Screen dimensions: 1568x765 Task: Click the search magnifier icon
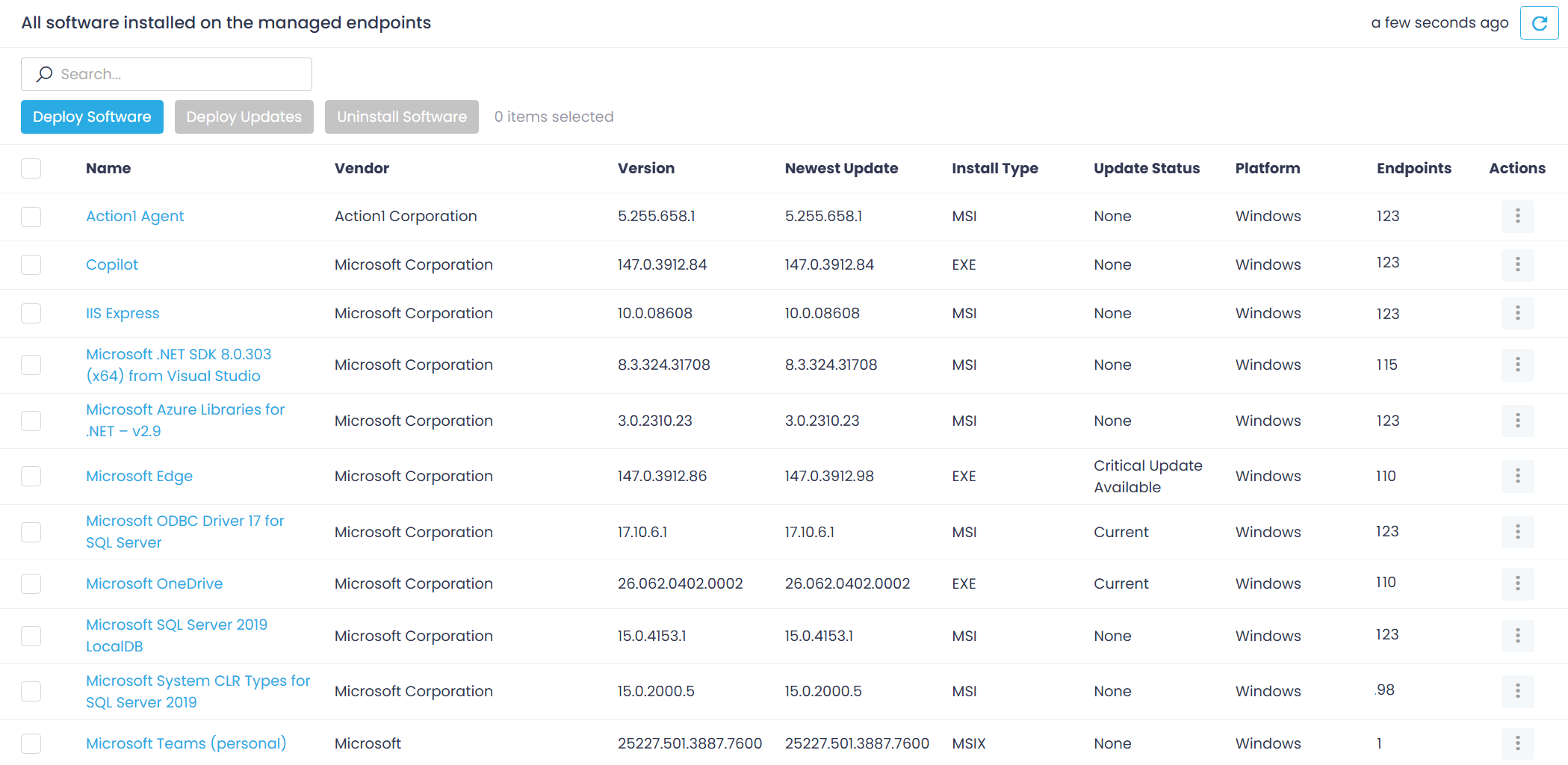45,74
